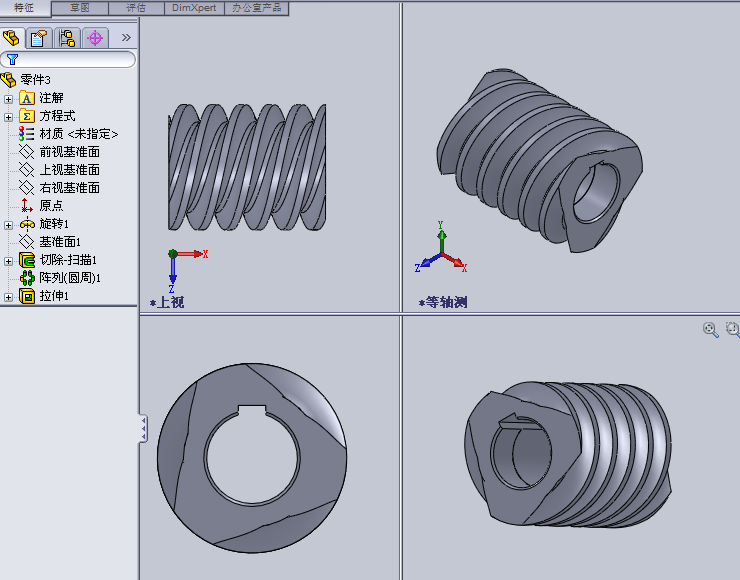Click the *等轴测 viewport label
Viewport: 740px width, 580px height.
[x=443, y=302]
